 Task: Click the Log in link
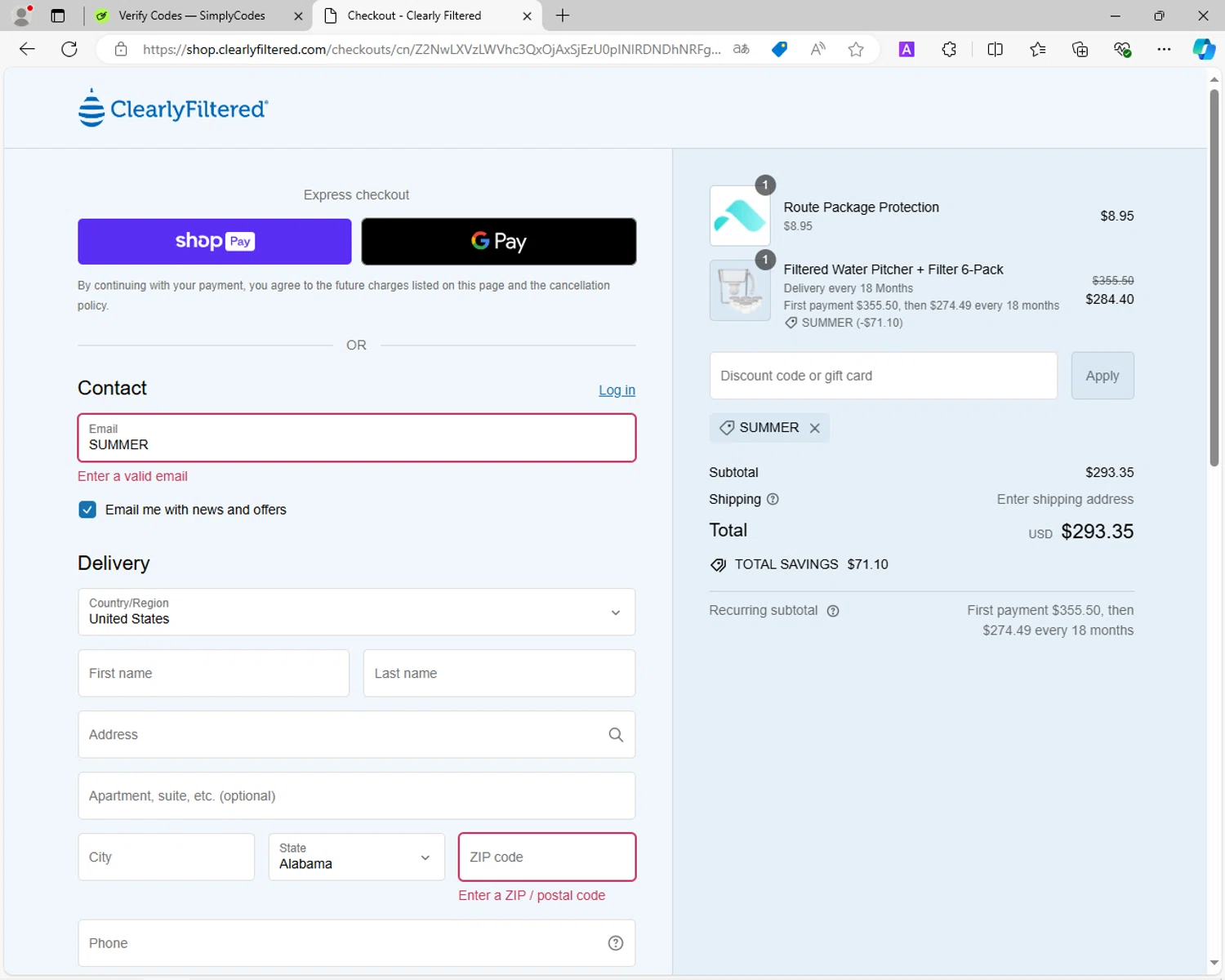(x=617, y=390)
